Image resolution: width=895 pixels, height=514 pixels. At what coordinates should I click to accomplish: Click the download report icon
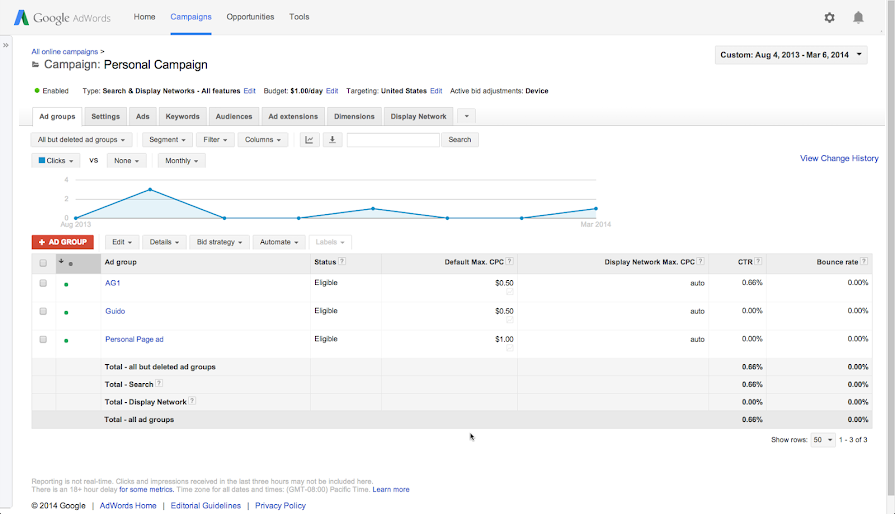coord(333,140)
